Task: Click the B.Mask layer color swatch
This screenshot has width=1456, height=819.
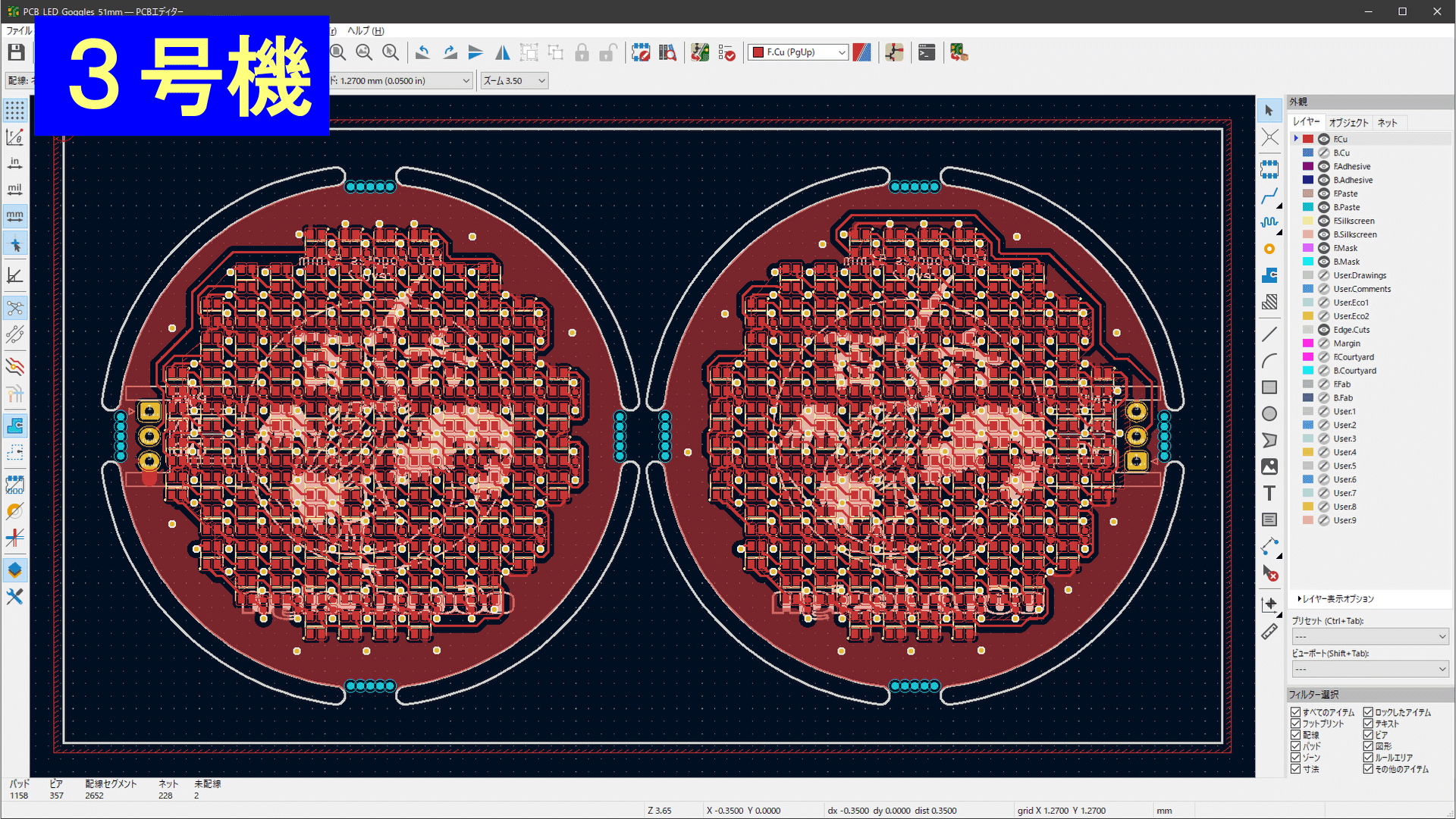Action: click(x=1307, y=262)
